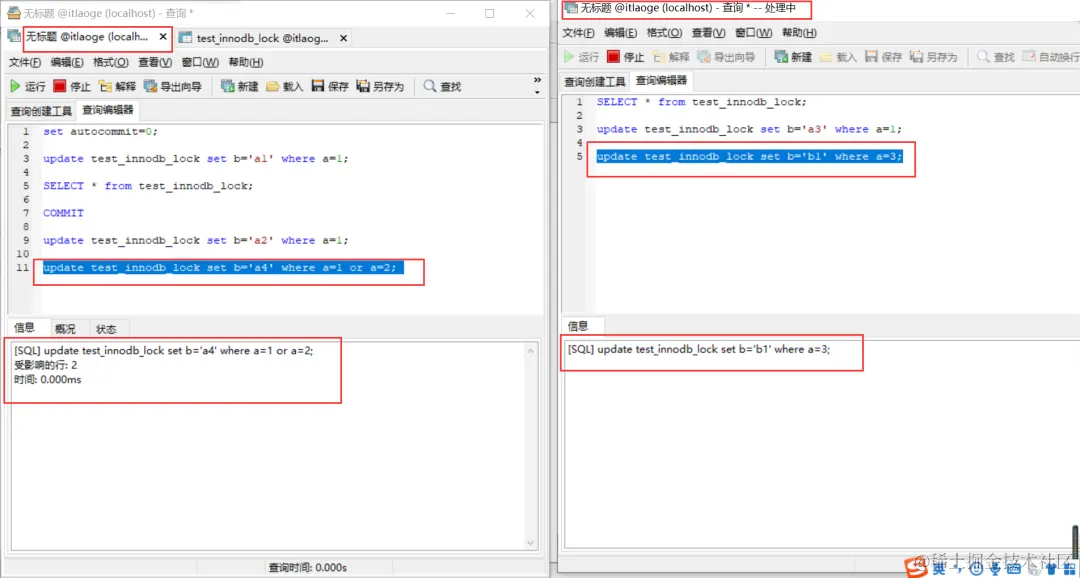Open 窗口(W) menu in right window
Image resolution: width=1080 pixels, height=578 pixels.
(754, 33)
